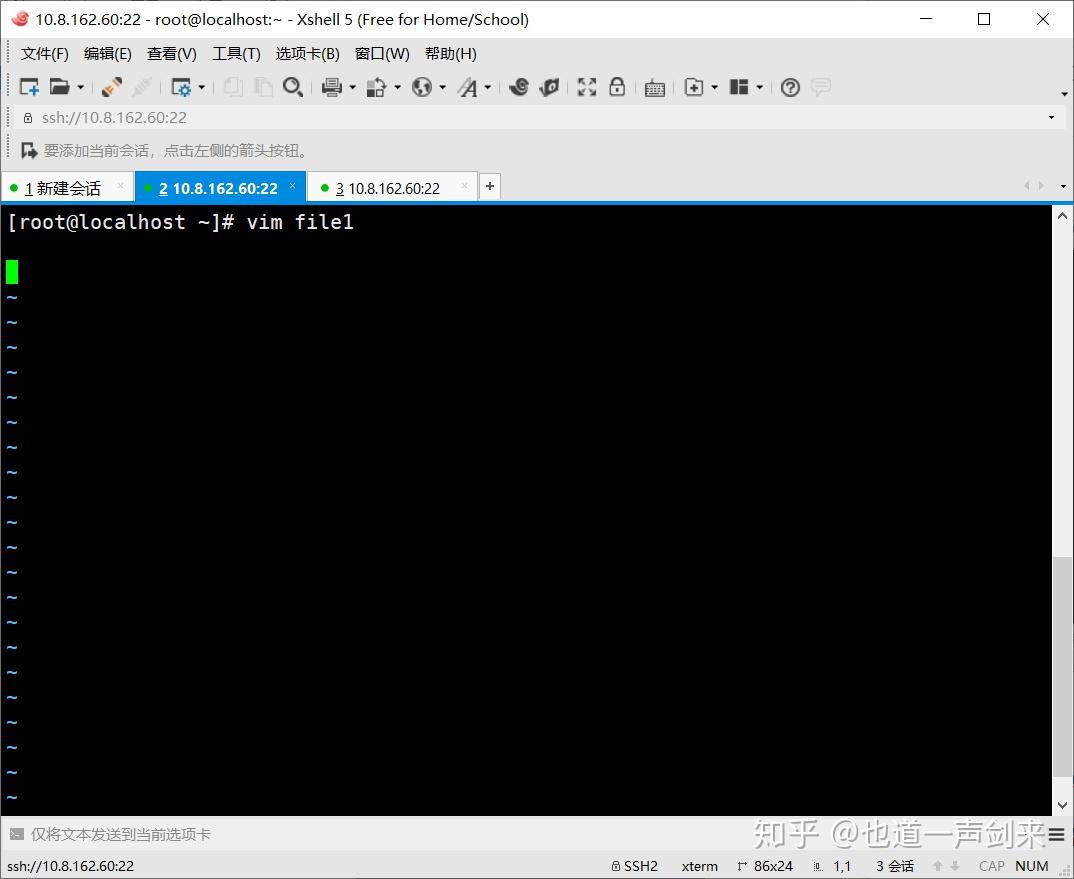1074x879 pixels.
Task: Click the tab arrangement layout icon
Action: click(739, 87)
